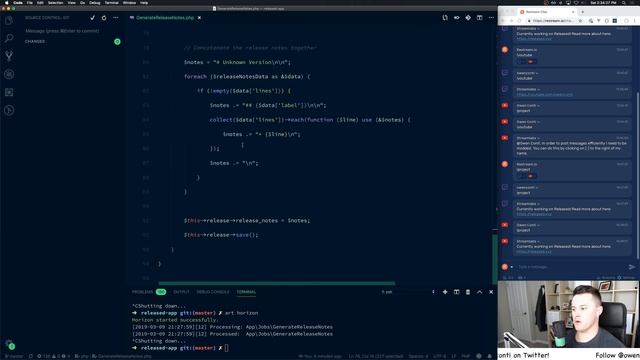Click the menu bar clock
The height and width of the screenshot is (360, 640).
pos(603,2)
